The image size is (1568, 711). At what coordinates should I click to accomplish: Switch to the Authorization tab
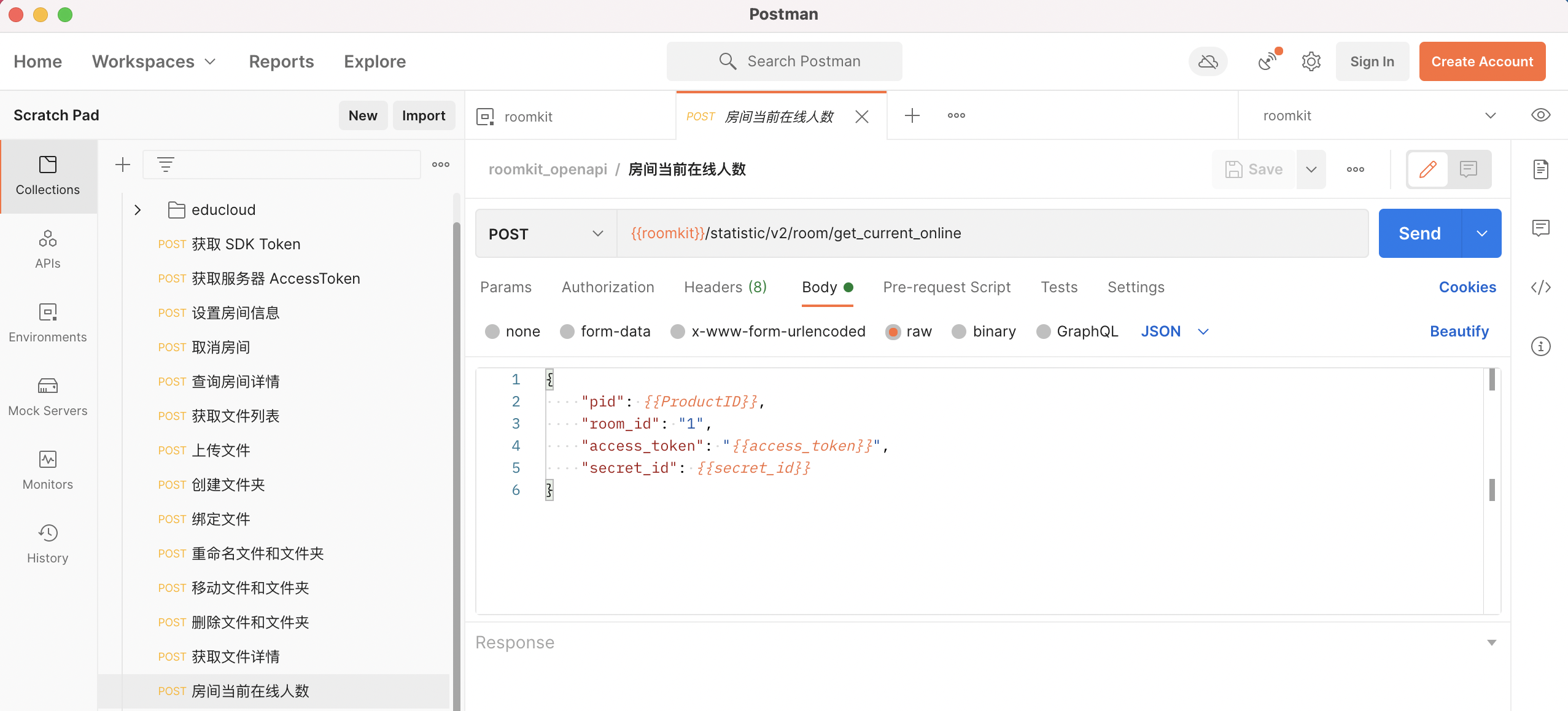point(607,287)
